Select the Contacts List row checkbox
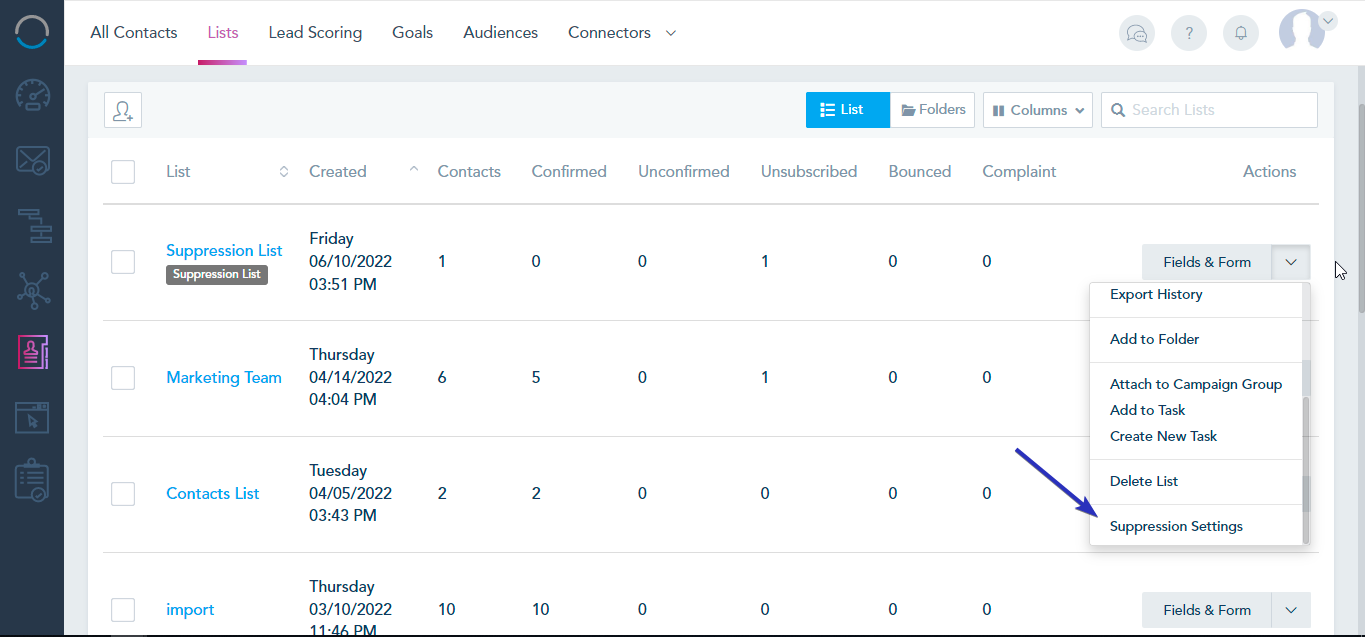The width and height of the screenshot is (1365, 637). [123, 494]
